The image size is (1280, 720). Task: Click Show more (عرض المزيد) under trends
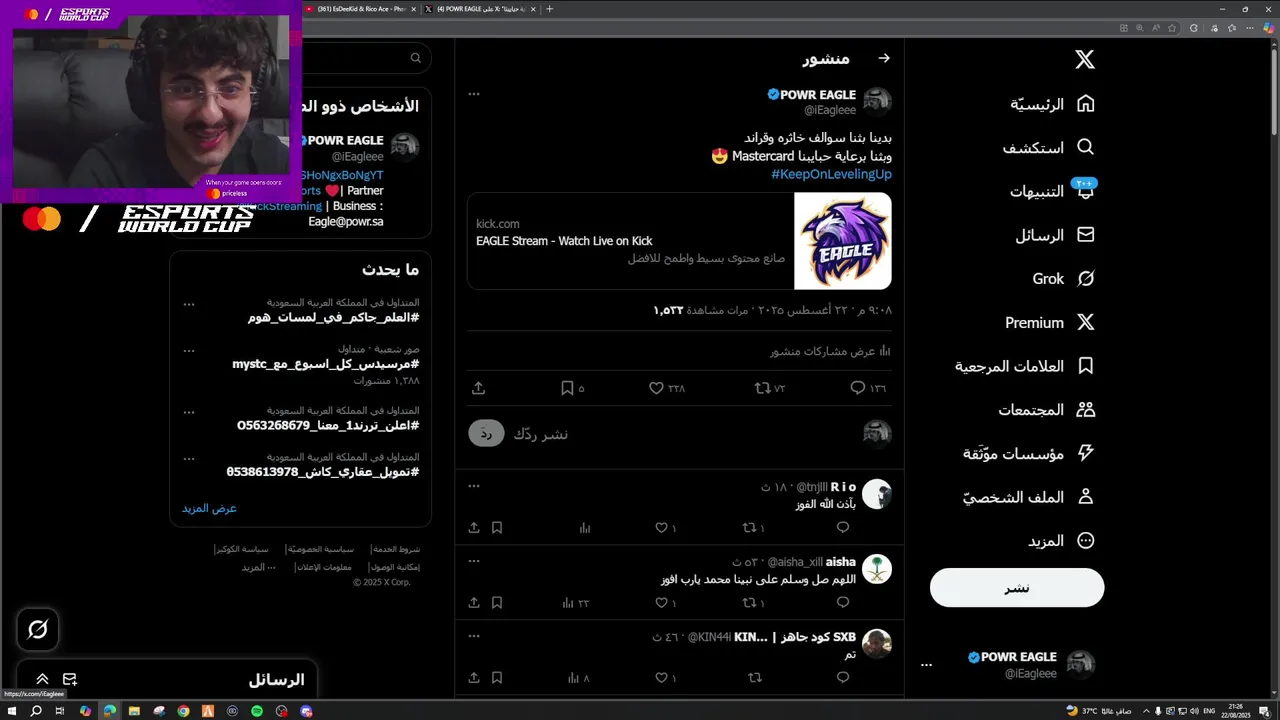pyautogui.click(x=209, y=508)
